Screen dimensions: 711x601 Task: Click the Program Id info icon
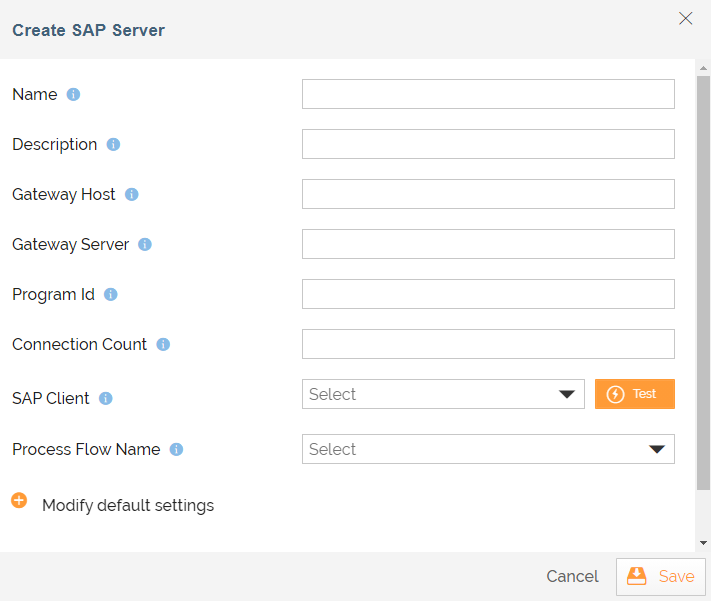point(111,294)
